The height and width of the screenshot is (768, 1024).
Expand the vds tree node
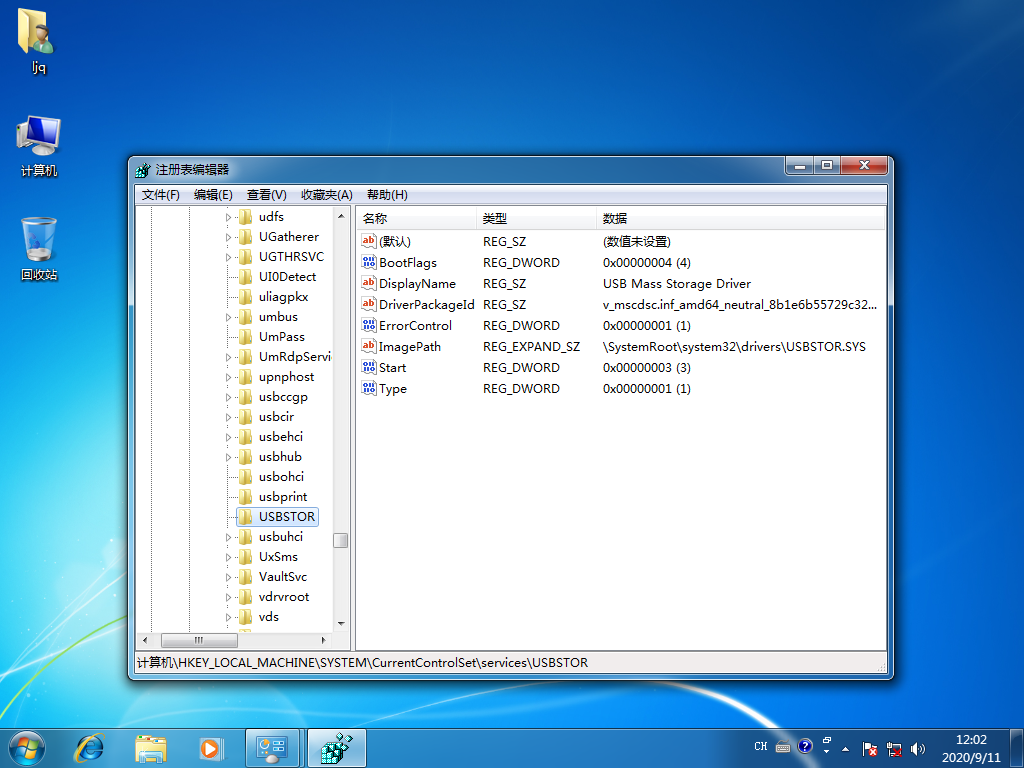click(x=227, y=616)
